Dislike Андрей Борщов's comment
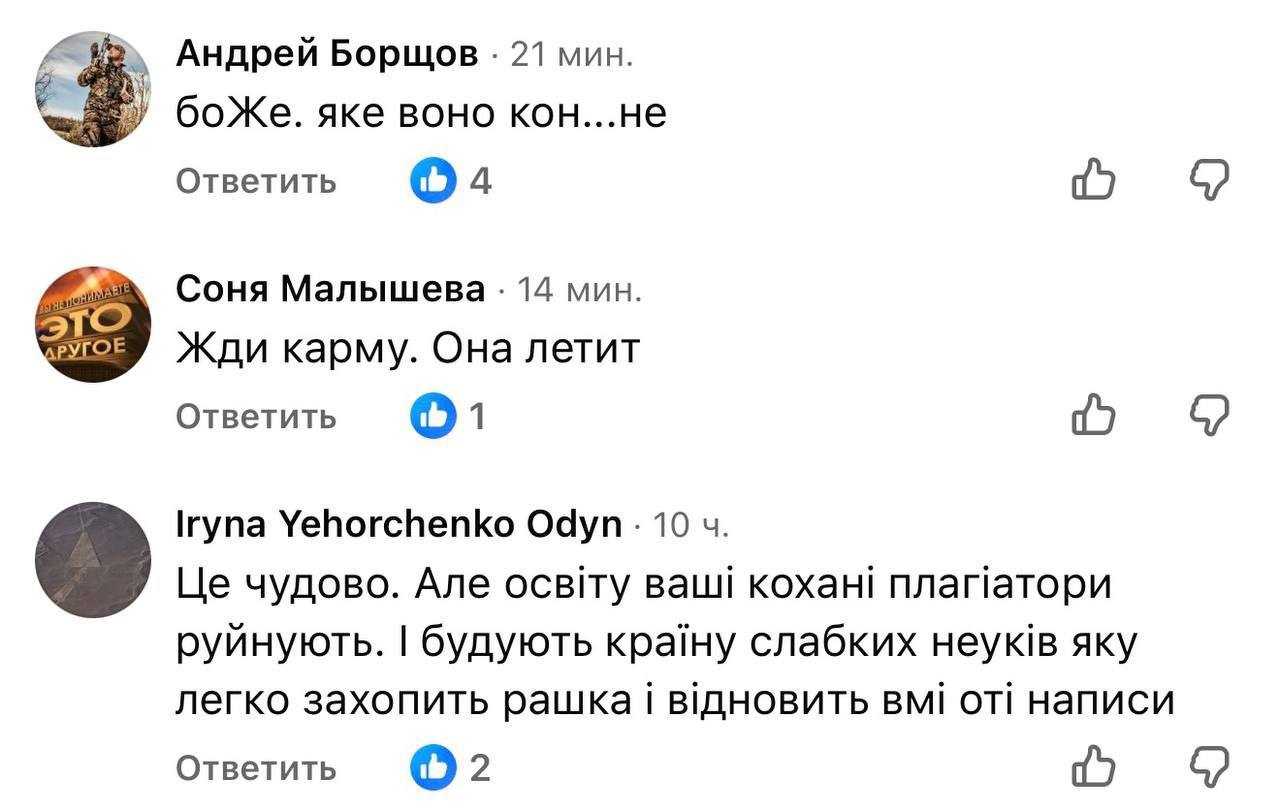 point(1208,181)
